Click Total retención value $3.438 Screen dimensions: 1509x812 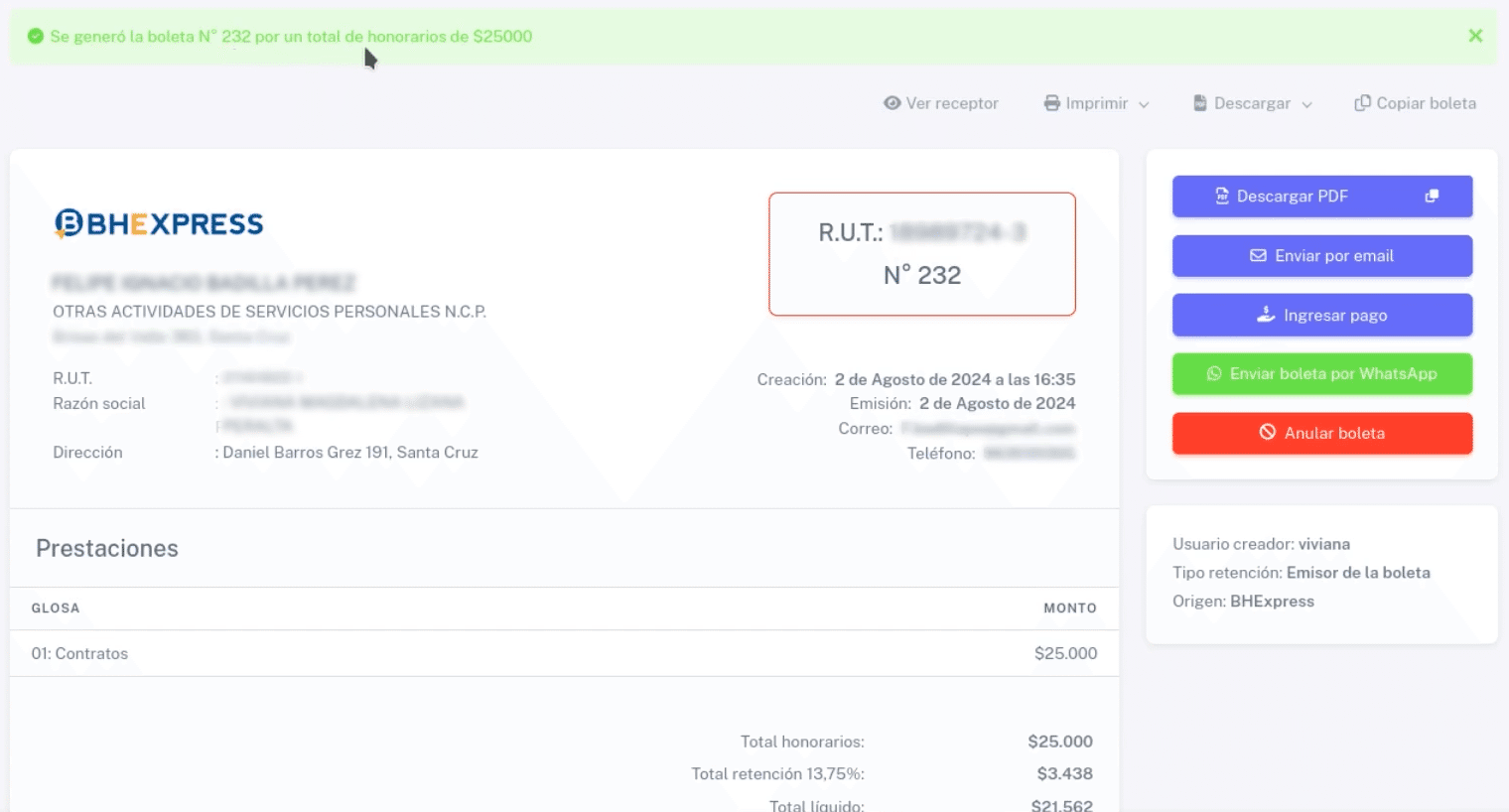pos(1064,773)
